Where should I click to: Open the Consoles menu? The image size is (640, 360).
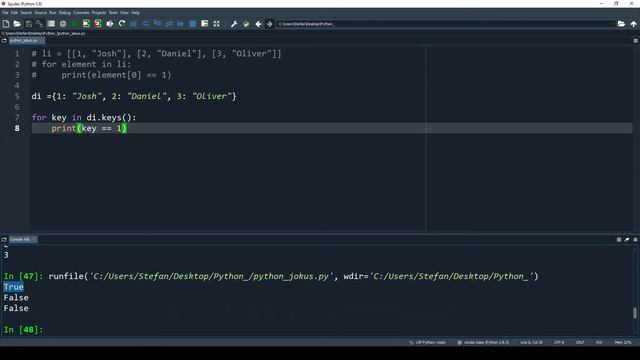pyautogui.click(x=81, y=13)
